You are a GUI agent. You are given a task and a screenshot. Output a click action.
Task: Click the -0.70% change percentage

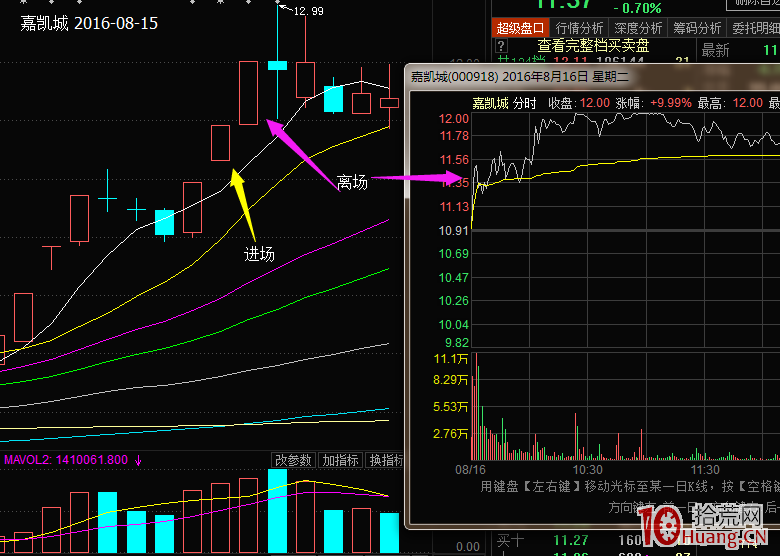pos(638,8)
